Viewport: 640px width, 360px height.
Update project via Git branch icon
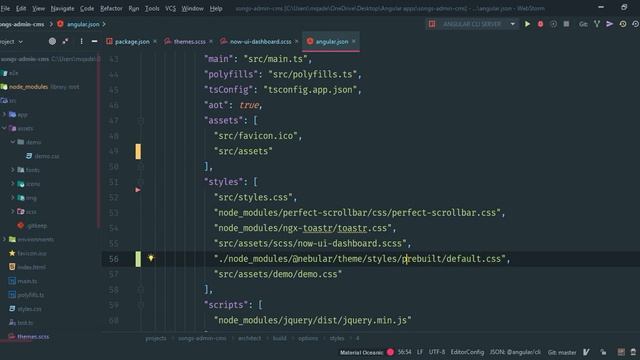(597, 24)
